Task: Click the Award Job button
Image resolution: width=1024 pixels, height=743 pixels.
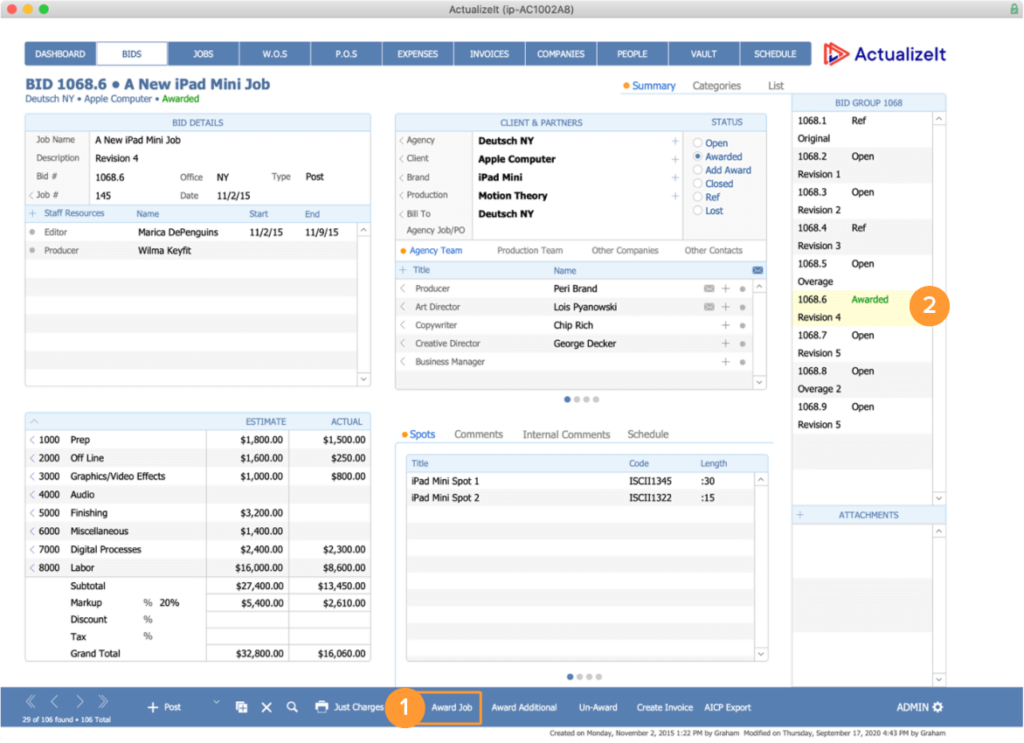Action: pyautogui.click(x=452, y=708)
